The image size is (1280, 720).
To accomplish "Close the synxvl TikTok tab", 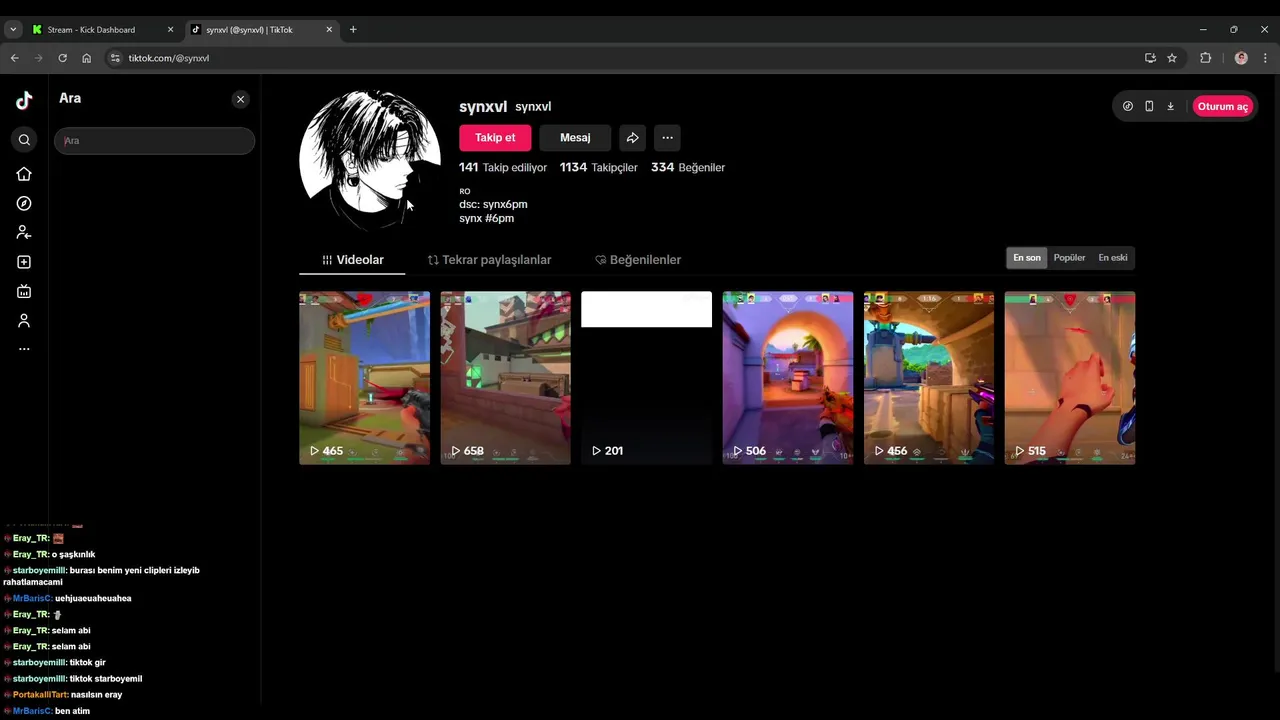I will click(329, 30).
